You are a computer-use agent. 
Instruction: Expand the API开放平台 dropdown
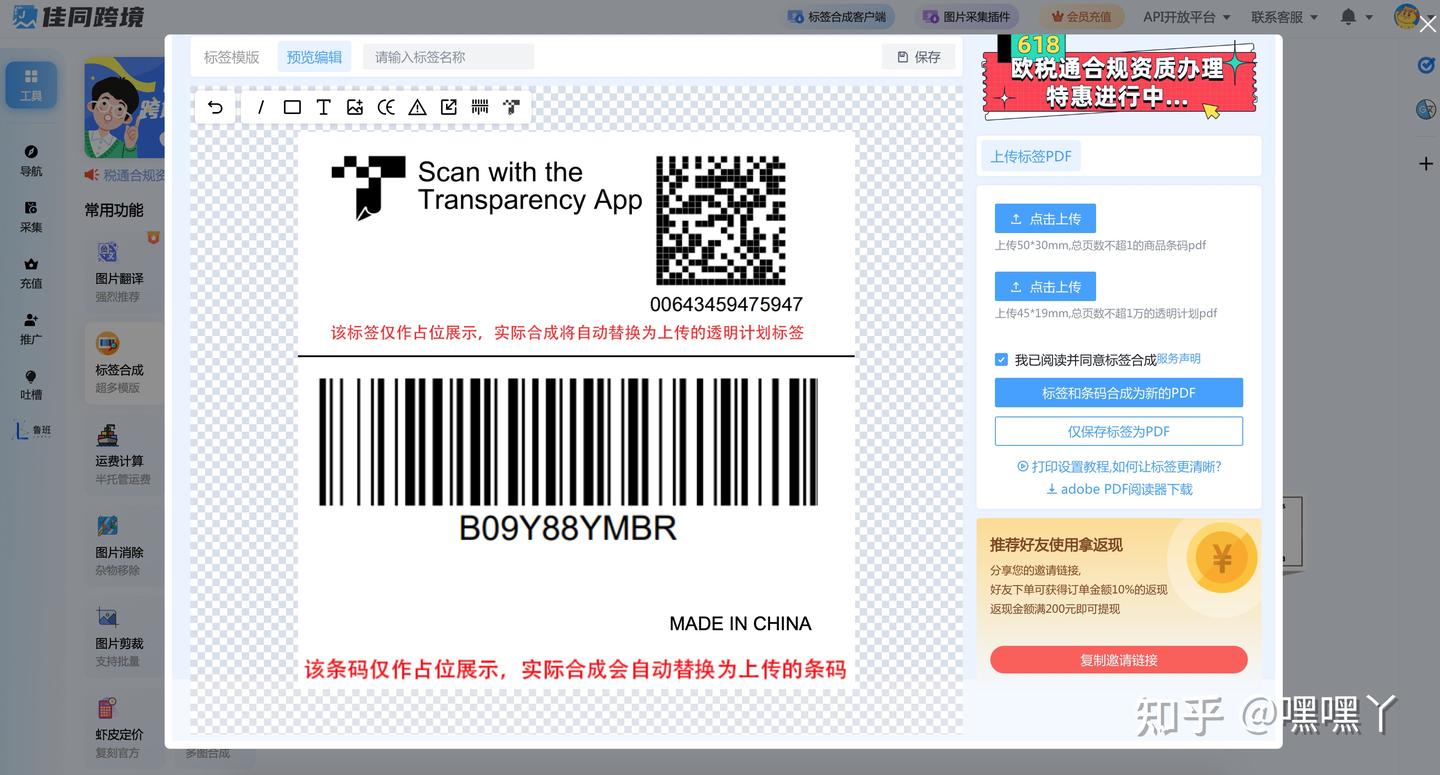1188,17
